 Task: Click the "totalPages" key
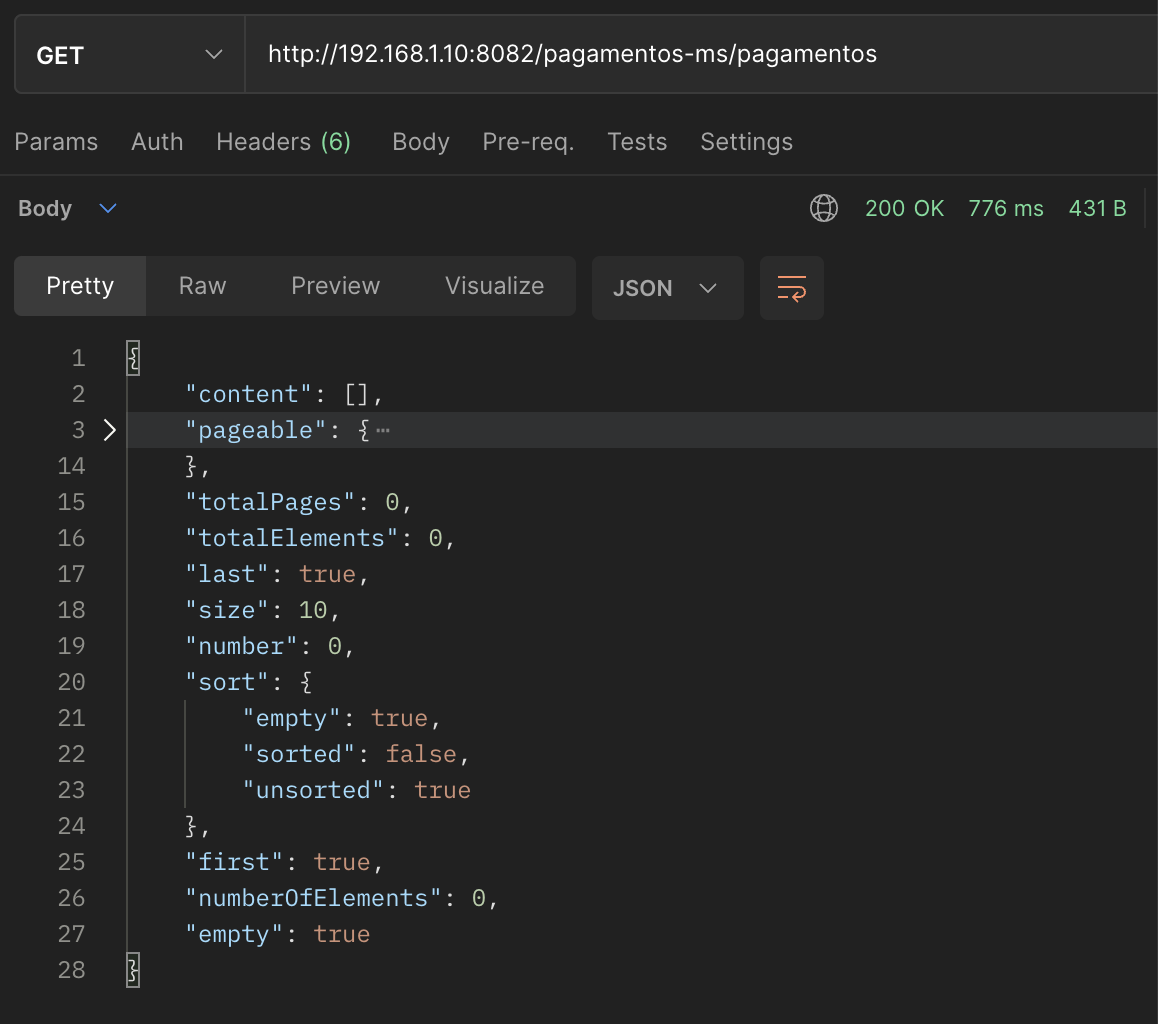click(x=270, y=502)
